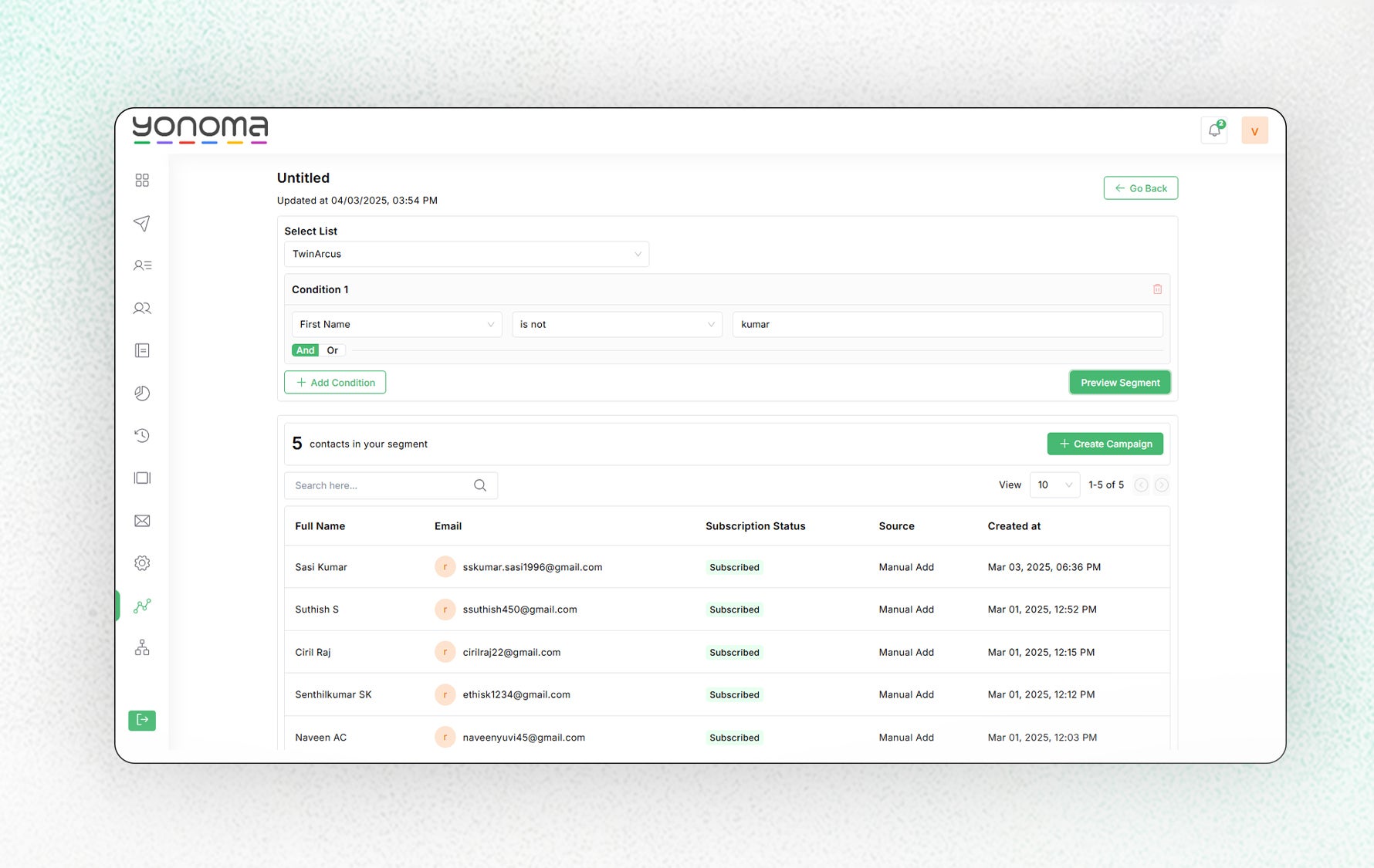
Task: Open the segments graph icon in sidebar
Action: click(x=142, y=606)
